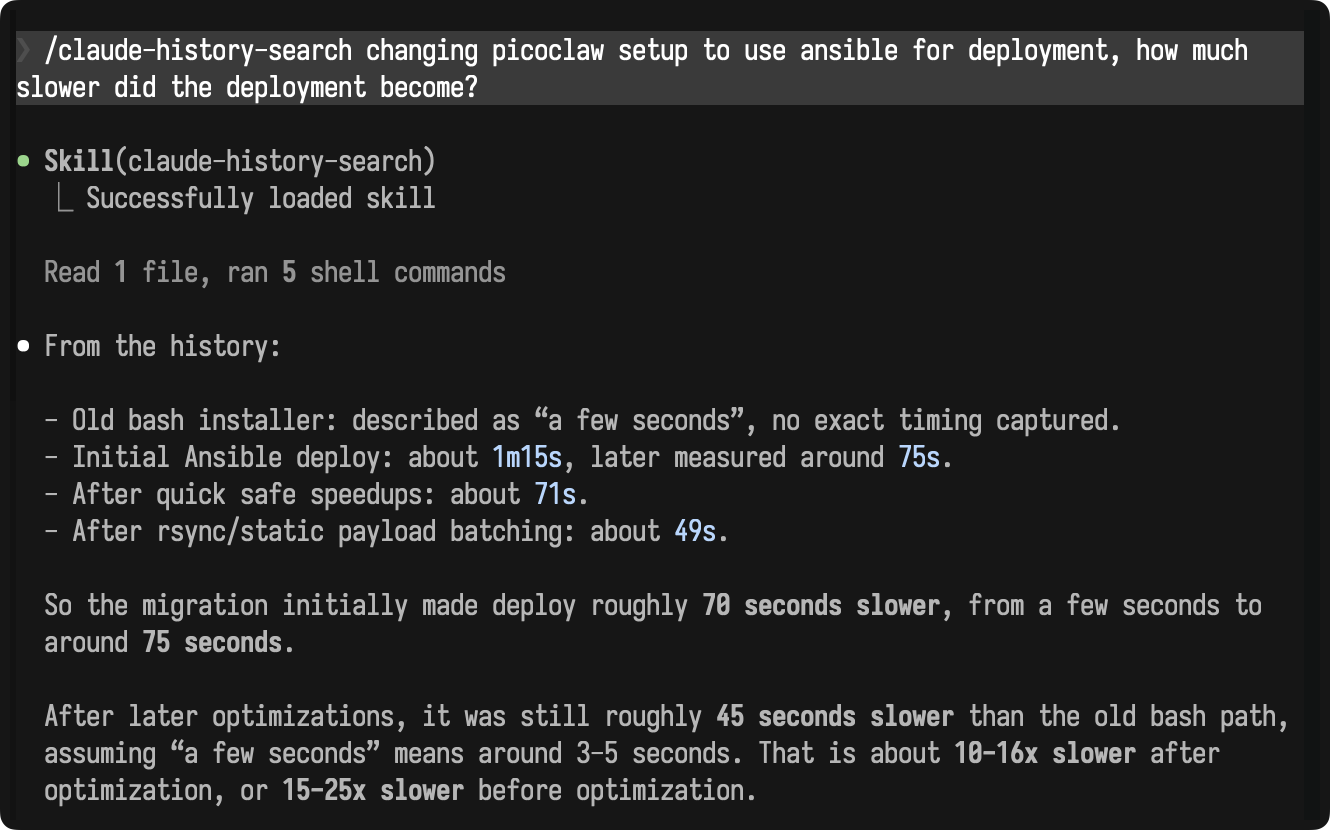Click the bold 15-25x slower text
The height and width of the screenshot is (830, 1330).
coord(373,790)
